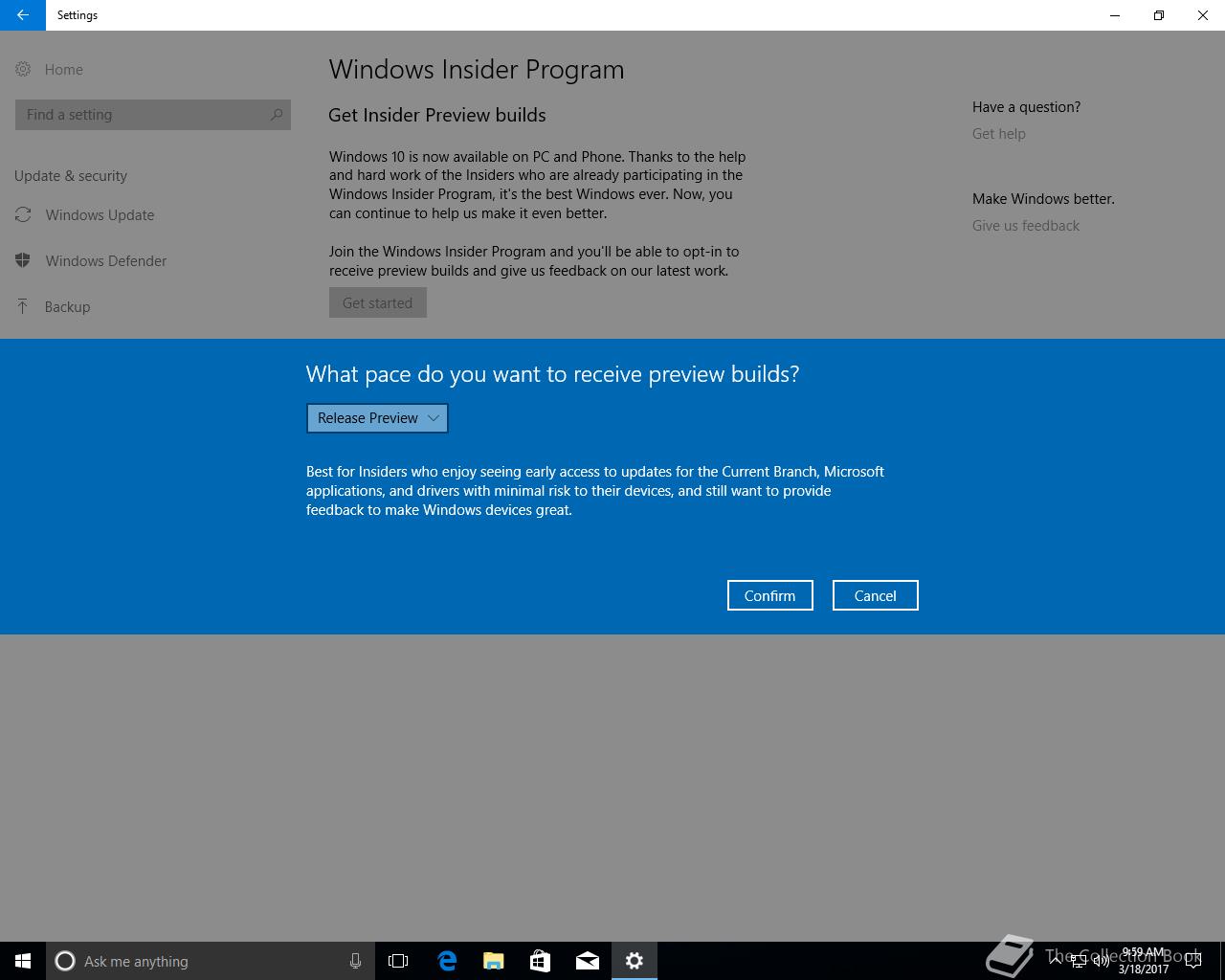Image resolution: width=1225 pixels, height=980 pixels.
Task: Open the Action Center notifications icon
Action: click(1193, 961)
